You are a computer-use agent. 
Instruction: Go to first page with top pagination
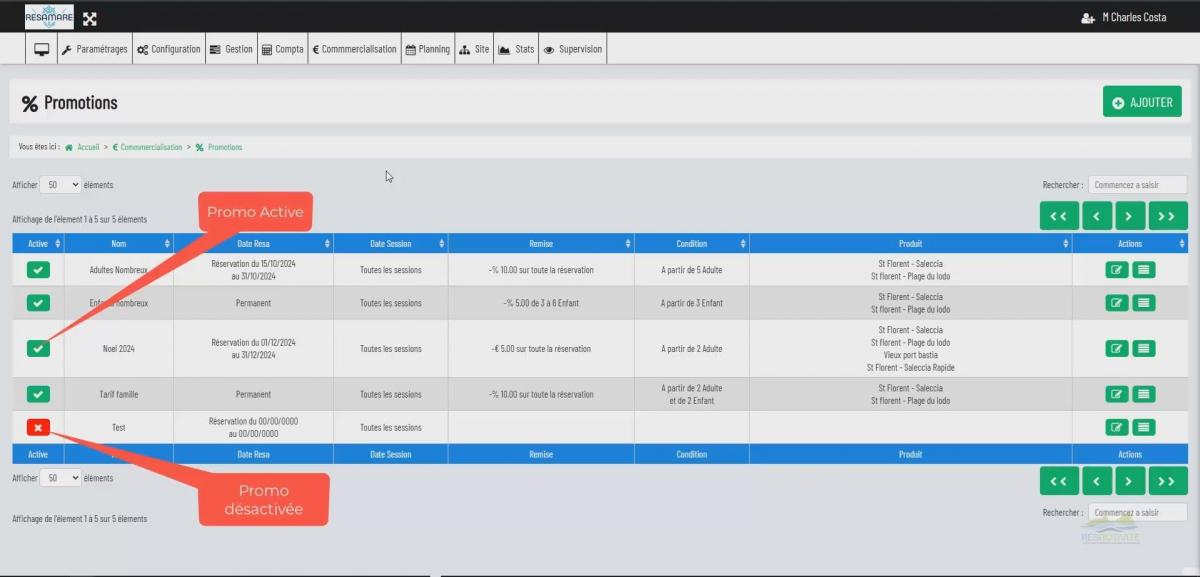(1059, 216)
